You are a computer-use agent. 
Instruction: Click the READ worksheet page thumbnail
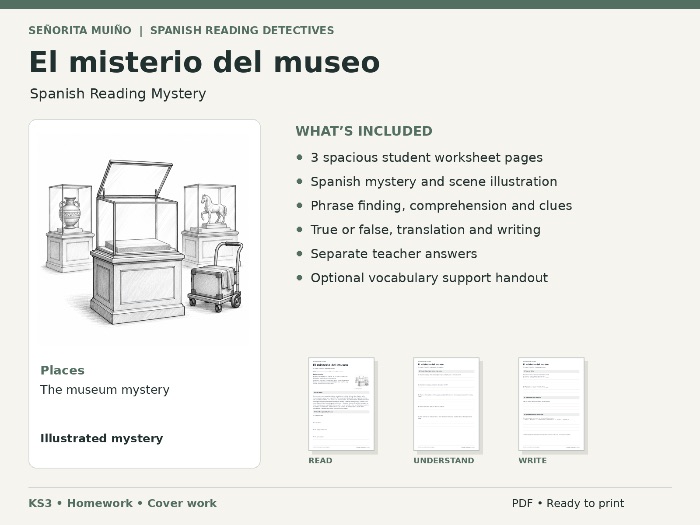point(341,404)
